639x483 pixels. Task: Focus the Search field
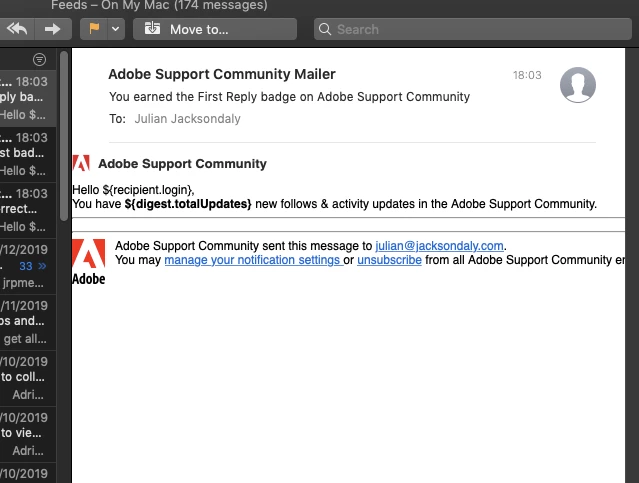[473, 29]
